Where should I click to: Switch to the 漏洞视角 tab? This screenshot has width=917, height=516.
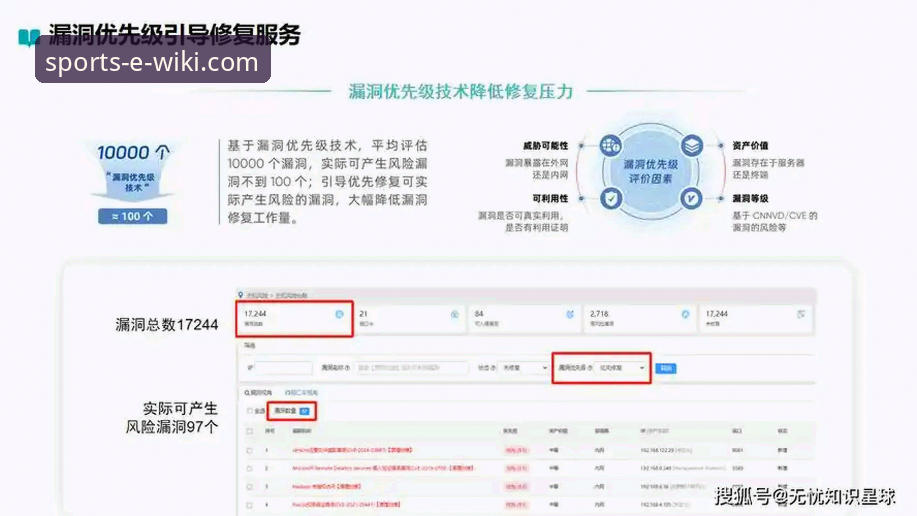tap(257, 393)
